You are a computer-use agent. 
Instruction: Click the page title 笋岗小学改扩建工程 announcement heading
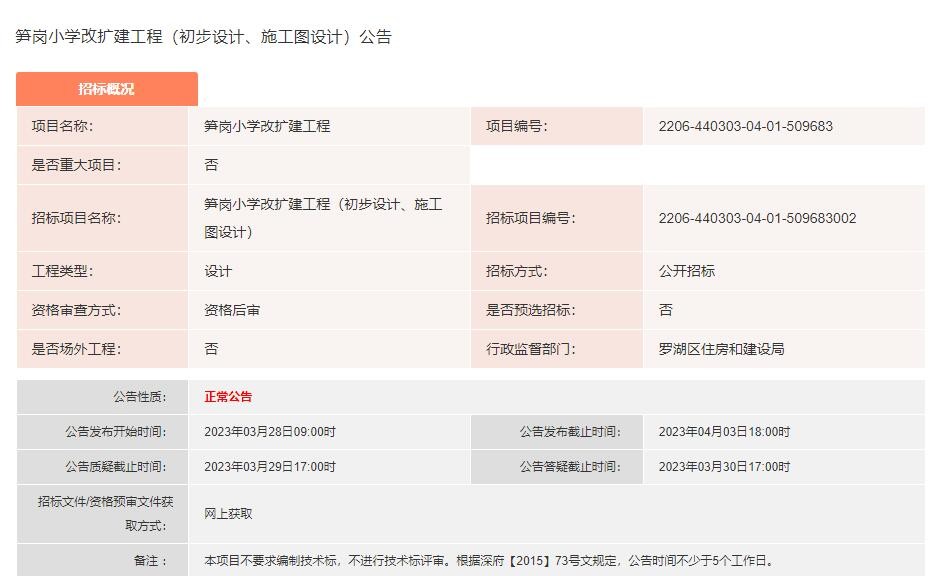click(x=204, y=37)
